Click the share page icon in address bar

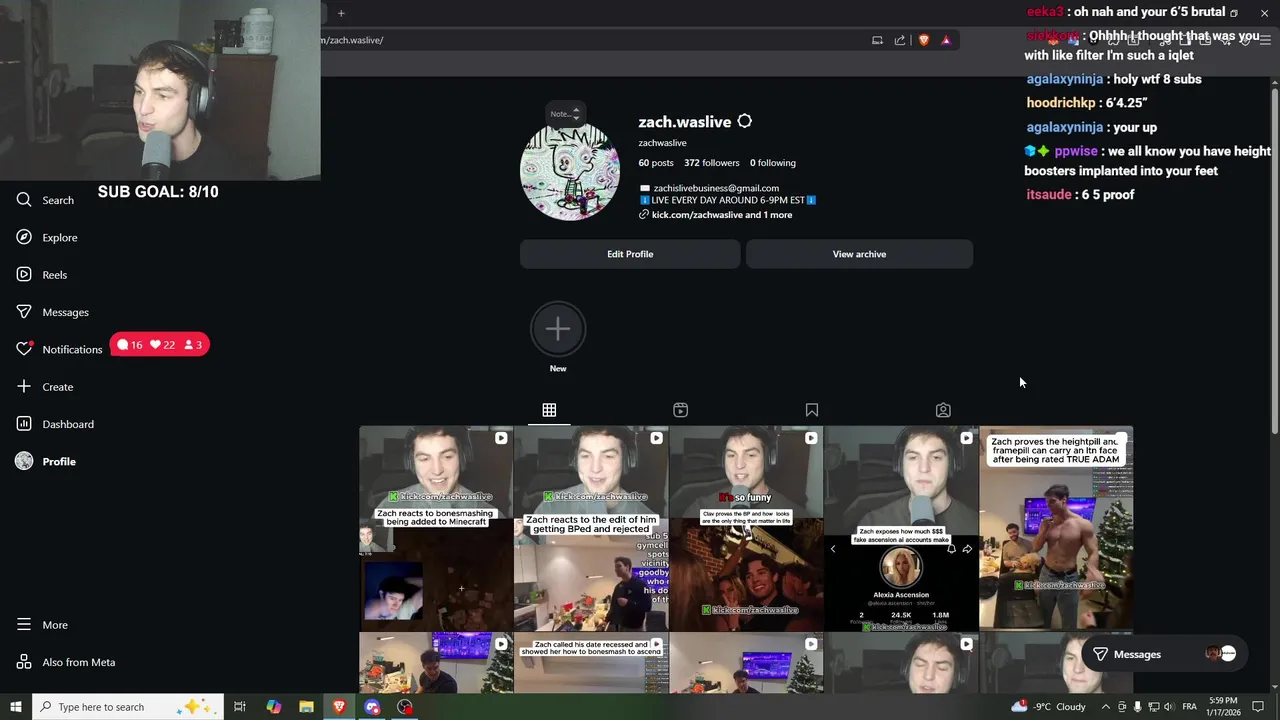coord(900,40)
